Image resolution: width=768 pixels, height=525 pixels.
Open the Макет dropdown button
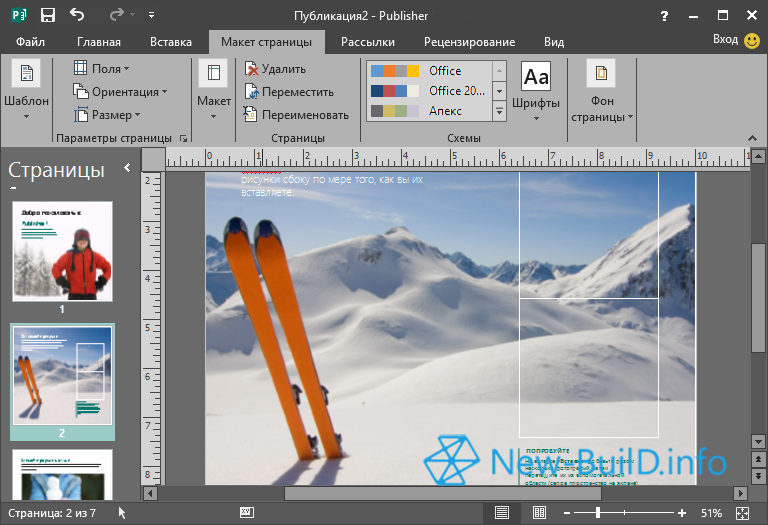[214, 90]
